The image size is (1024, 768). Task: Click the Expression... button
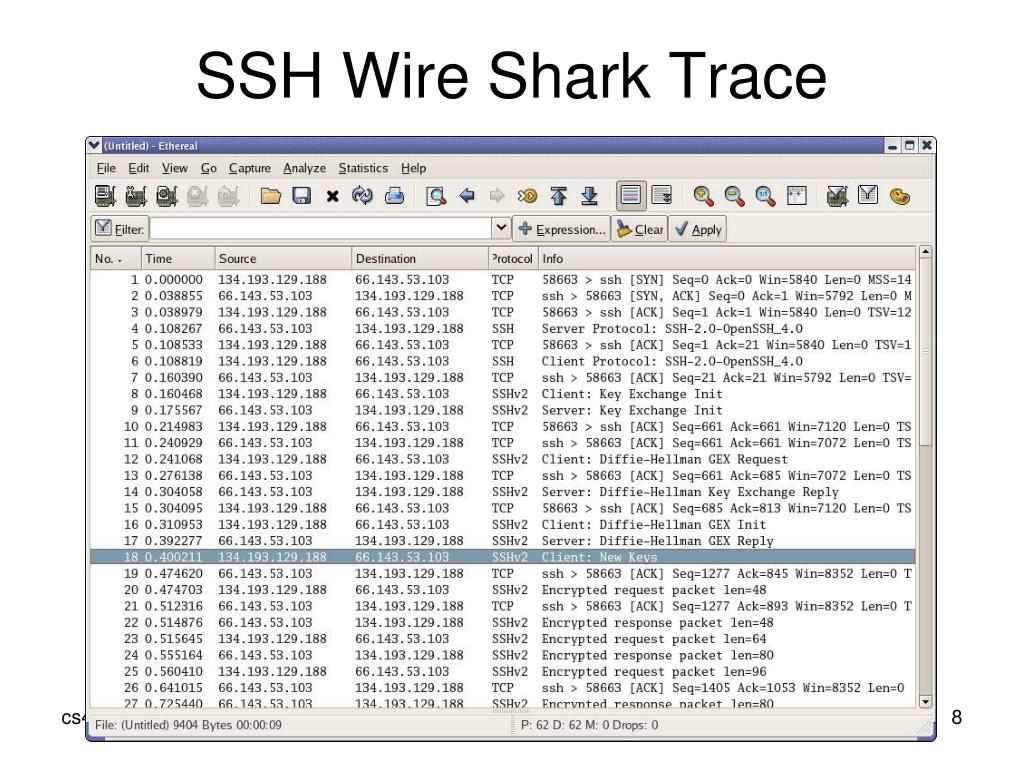562,229
